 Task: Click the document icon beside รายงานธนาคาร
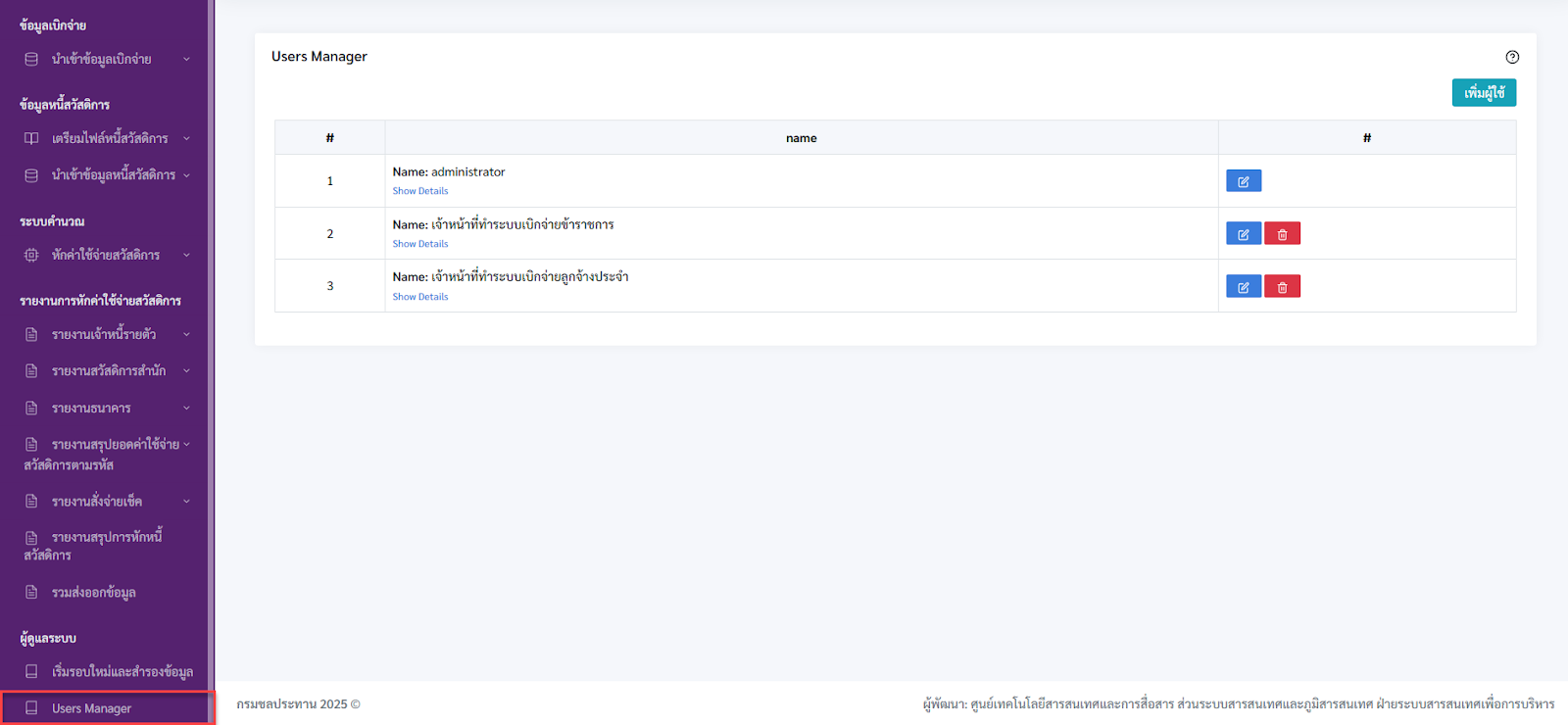31,408
